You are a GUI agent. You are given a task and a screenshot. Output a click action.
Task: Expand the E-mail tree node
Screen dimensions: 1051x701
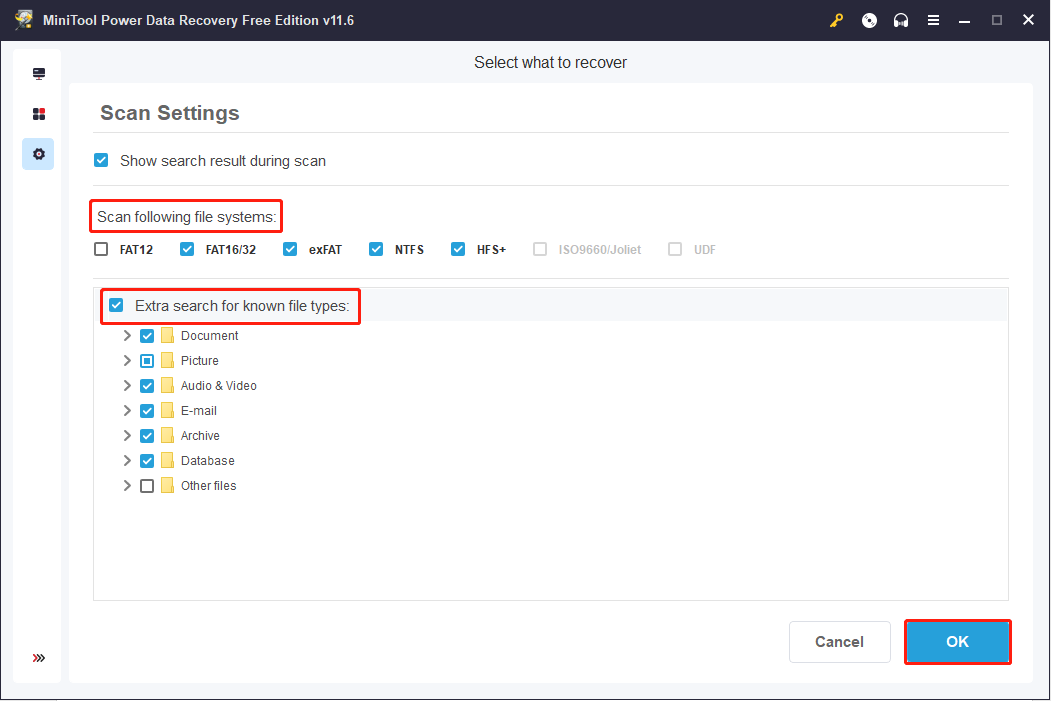tap(127, 411)
